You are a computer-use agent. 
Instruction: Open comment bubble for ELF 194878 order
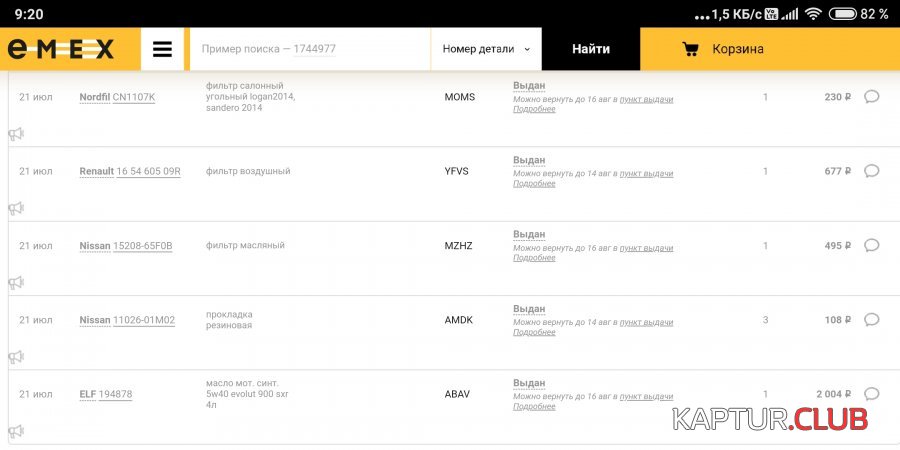[871, 394]
